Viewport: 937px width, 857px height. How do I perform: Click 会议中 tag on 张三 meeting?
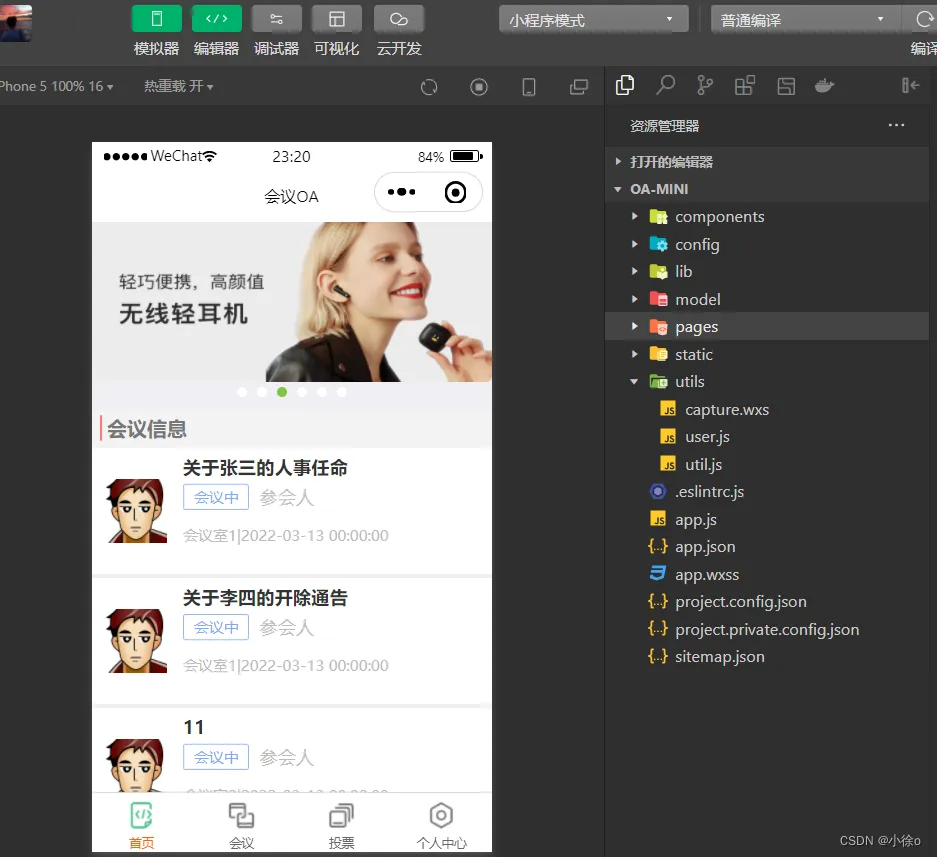pos(216,497)
